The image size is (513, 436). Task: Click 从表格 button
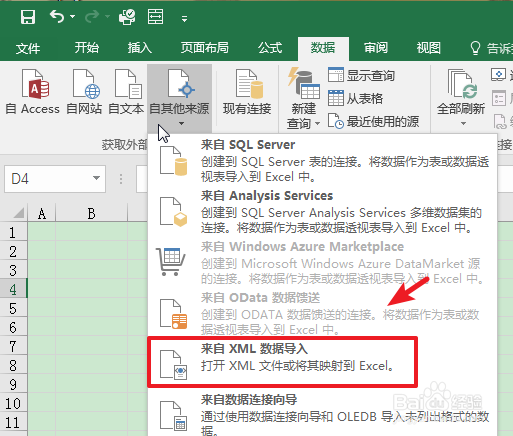[x=355, y=98]
